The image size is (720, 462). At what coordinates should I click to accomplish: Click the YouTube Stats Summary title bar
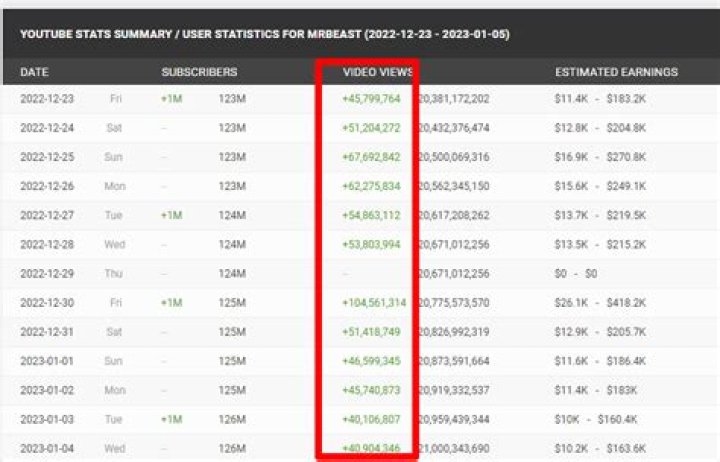[x=264, y=35]
